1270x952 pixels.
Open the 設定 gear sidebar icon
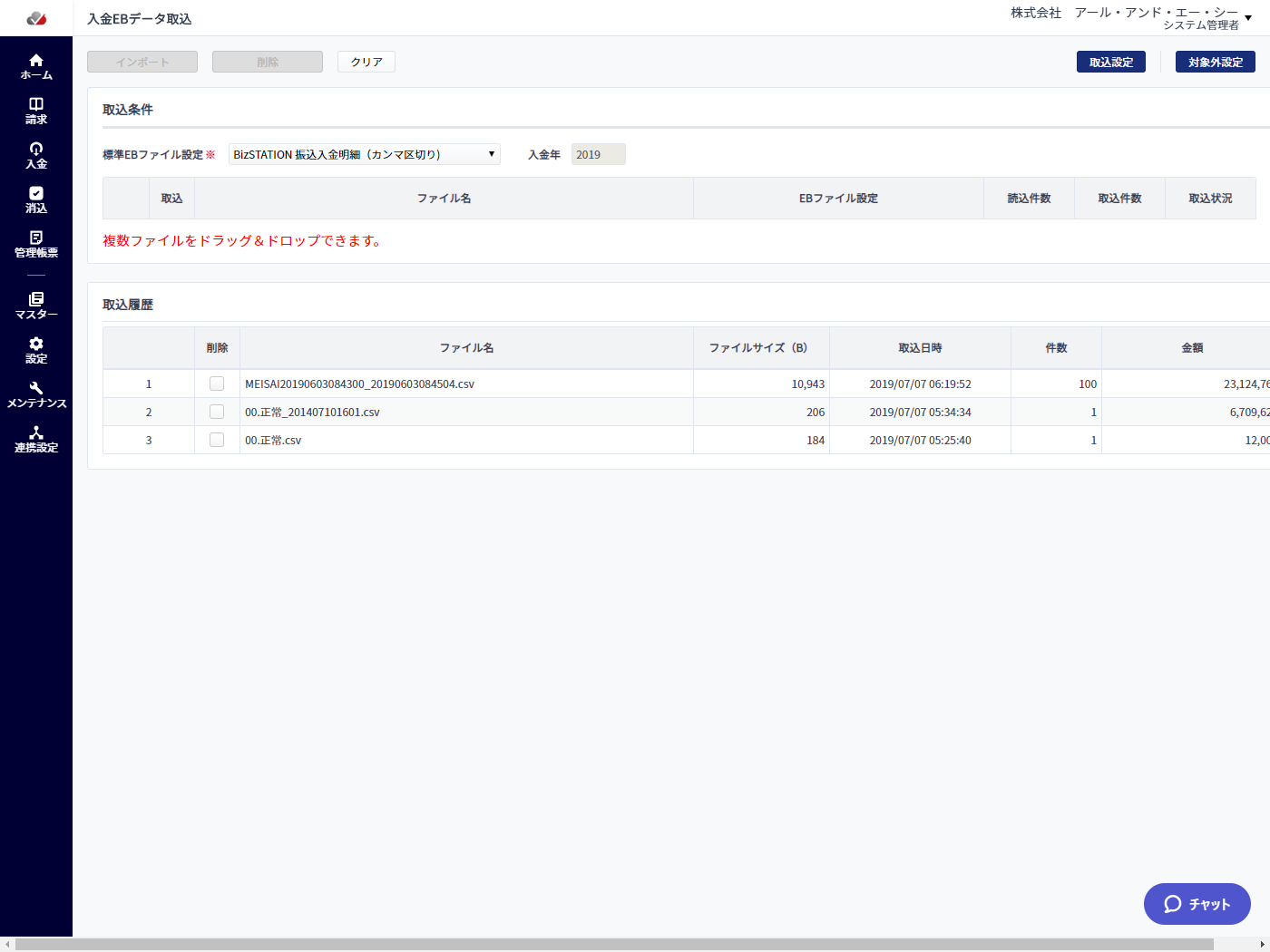36,350
